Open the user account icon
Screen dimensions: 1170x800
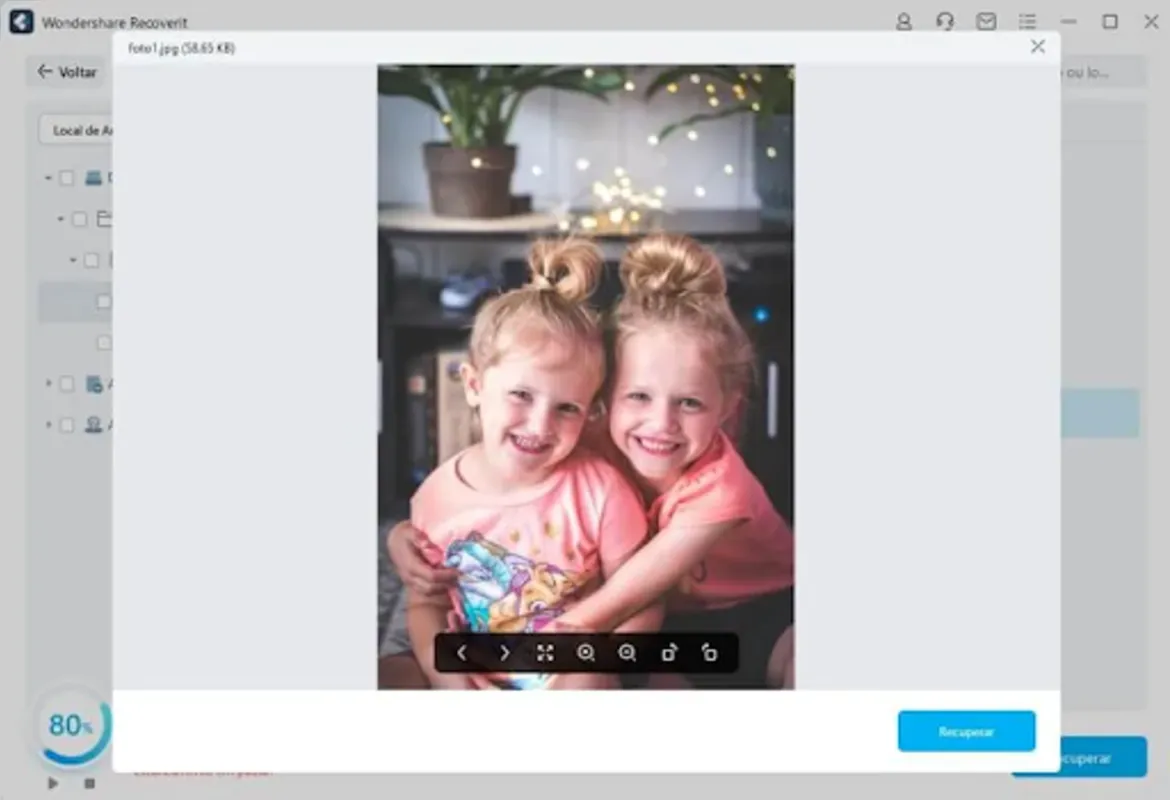[x=904, y=22]
